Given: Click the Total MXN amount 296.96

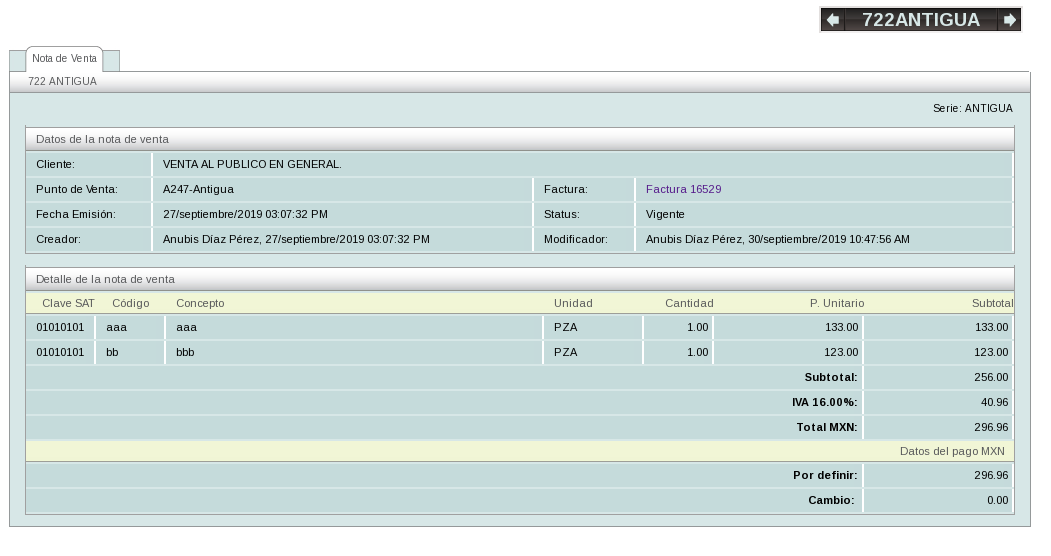Looking at the screenshot, I should point(990,427).
